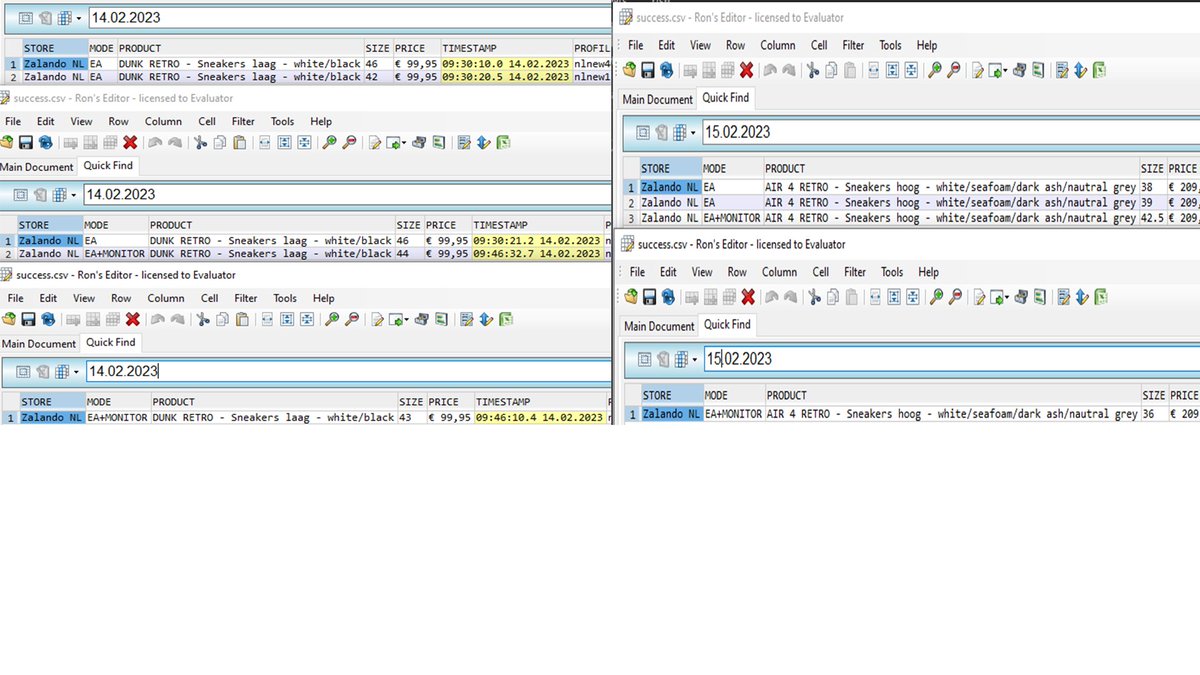Click SIZE column header in the size 36 table
The width and height of the screenshot is (1200, 675).
click(x=1153, y=395)
